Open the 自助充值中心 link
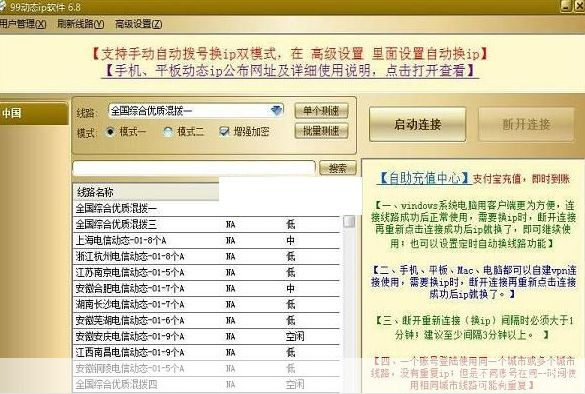Screen dimensions: 585x394 click(x=425, y=178)
